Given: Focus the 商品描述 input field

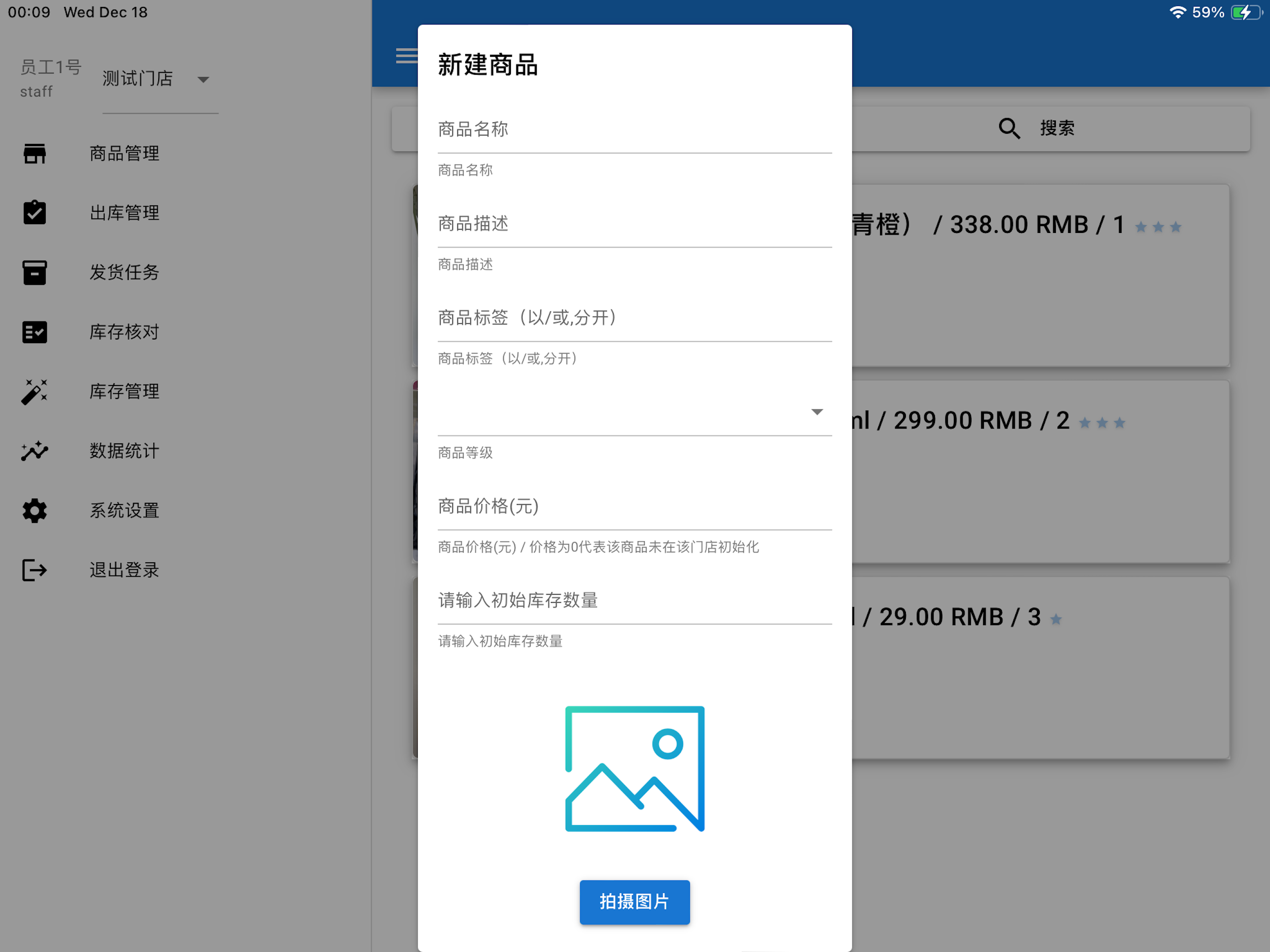Looking at the screenshot, I should (635, 224).
